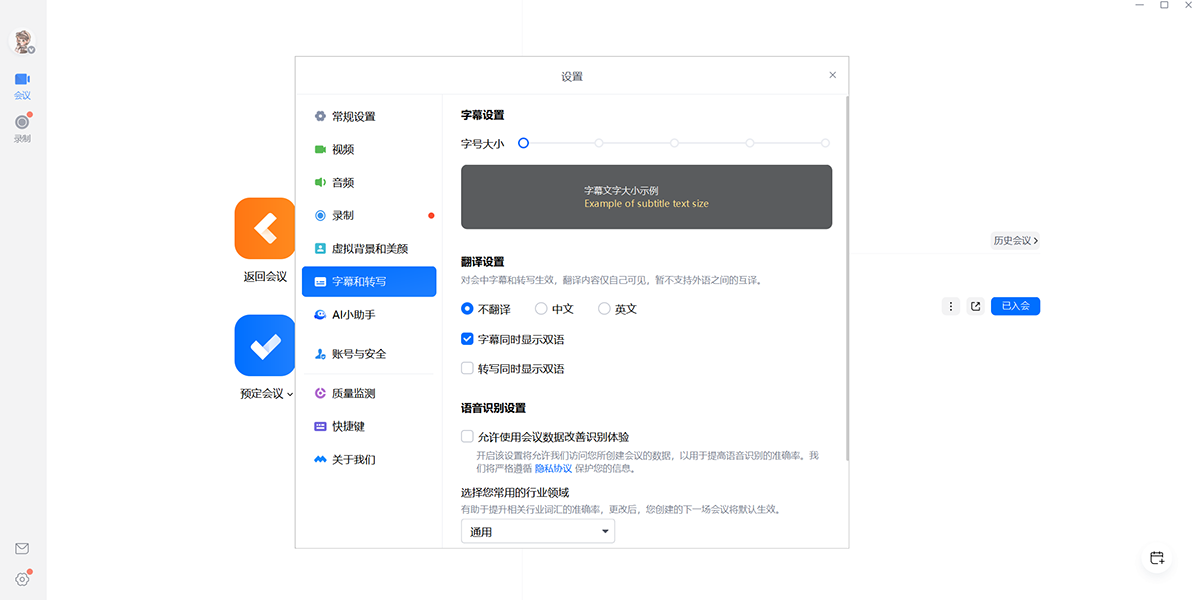The width and height of the screenshot is (1200, 600).
Task: Set subtitle font size slider to middle stop
Action: tap(675, 143)
